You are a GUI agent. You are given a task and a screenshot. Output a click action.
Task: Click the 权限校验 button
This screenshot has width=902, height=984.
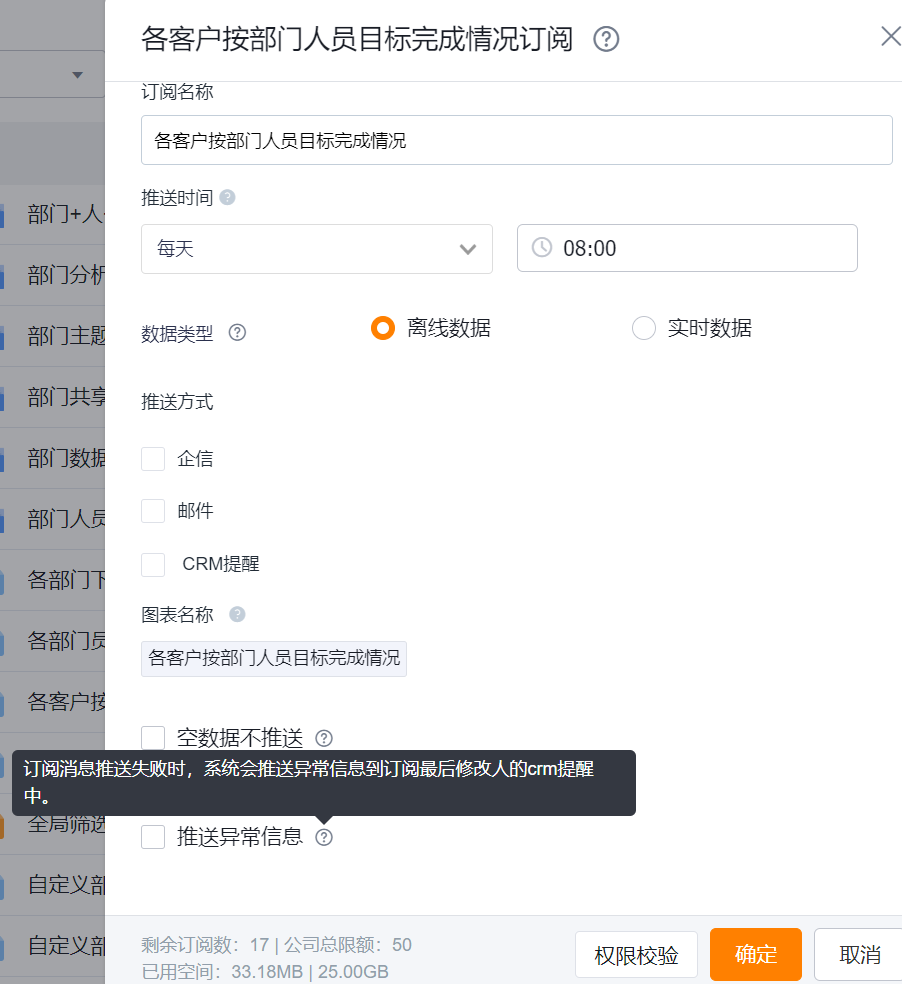tap(636, 954)
